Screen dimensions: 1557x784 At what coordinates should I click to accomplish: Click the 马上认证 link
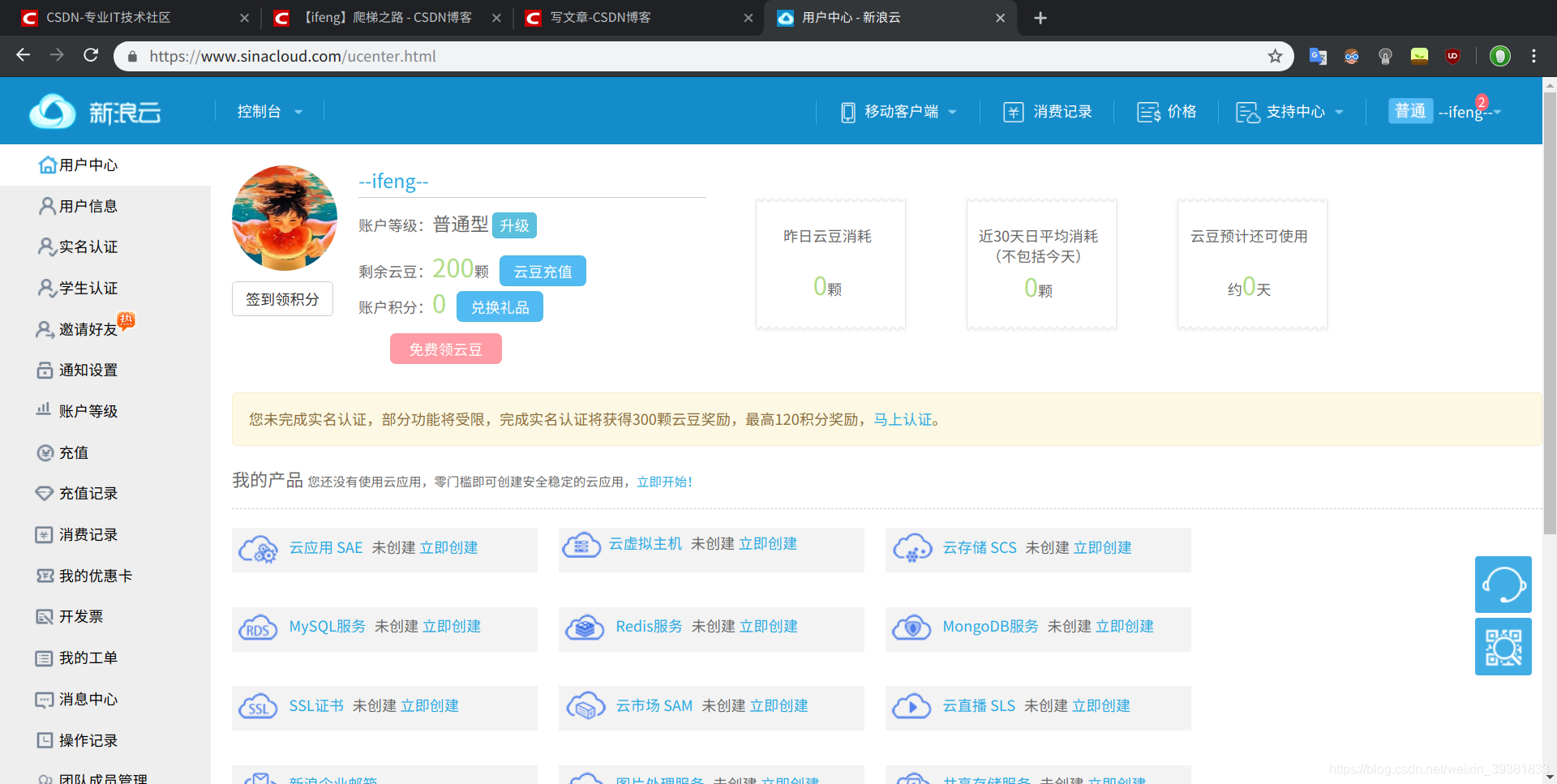[x=903, y=419]
